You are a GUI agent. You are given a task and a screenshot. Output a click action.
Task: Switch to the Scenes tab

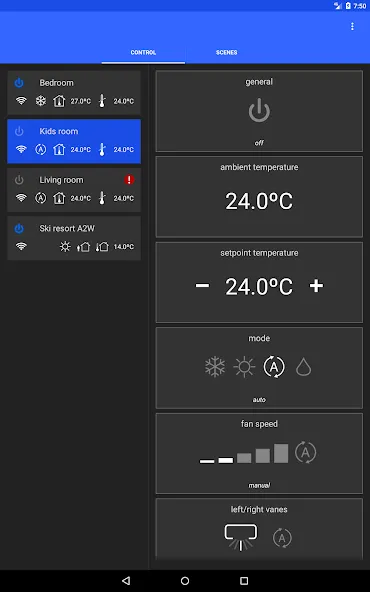point(227,52)
